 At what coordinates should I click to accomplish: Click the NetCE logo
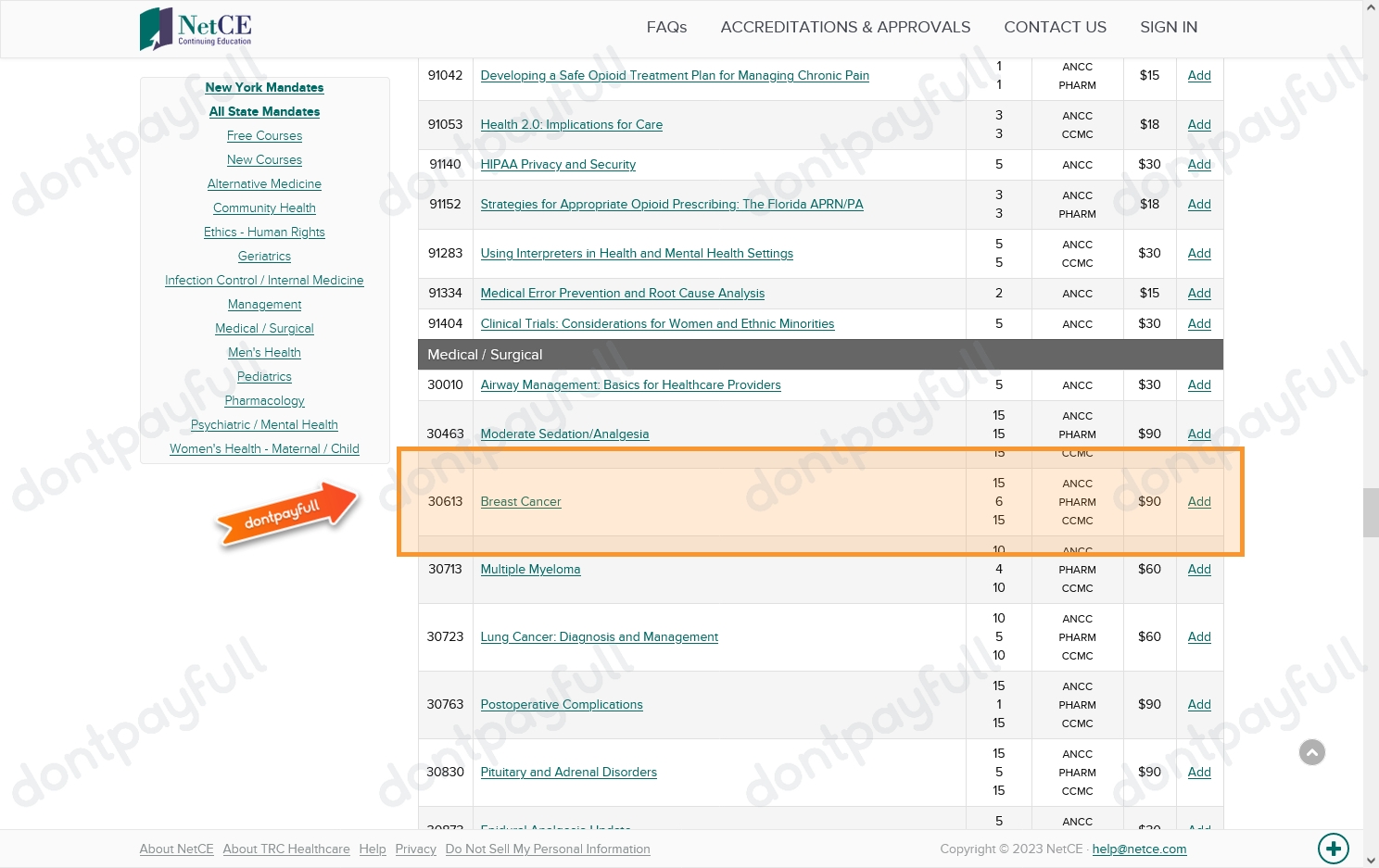[195, 29]
